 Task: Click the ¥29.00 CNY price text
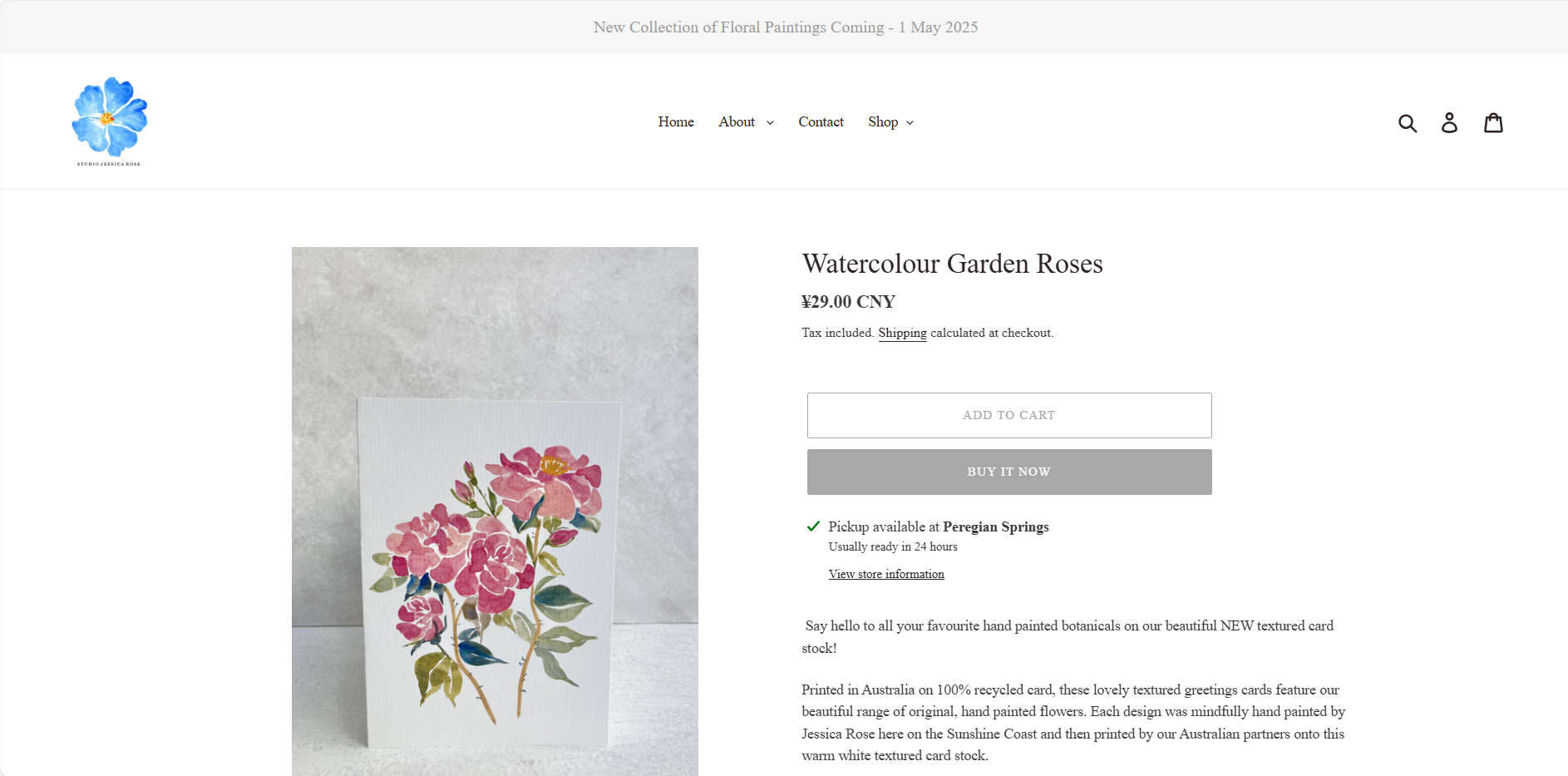848,302
